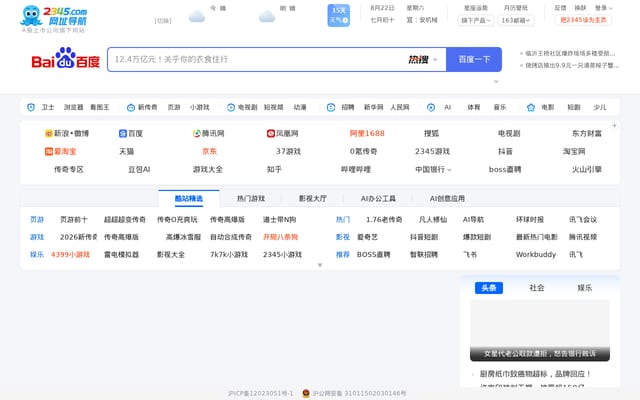
Task: Open the 爱奇艺 link
Action: (x=367, y=237)
